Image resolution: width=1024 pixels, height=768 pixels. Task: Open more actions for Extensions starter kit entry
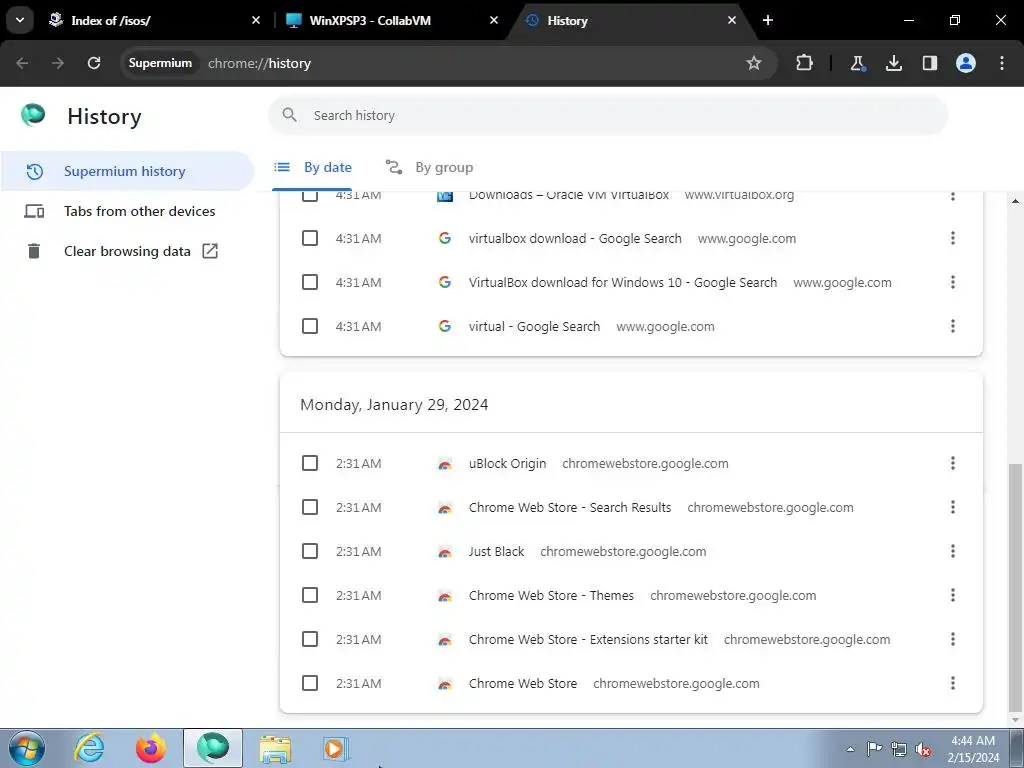pos(953,639)
